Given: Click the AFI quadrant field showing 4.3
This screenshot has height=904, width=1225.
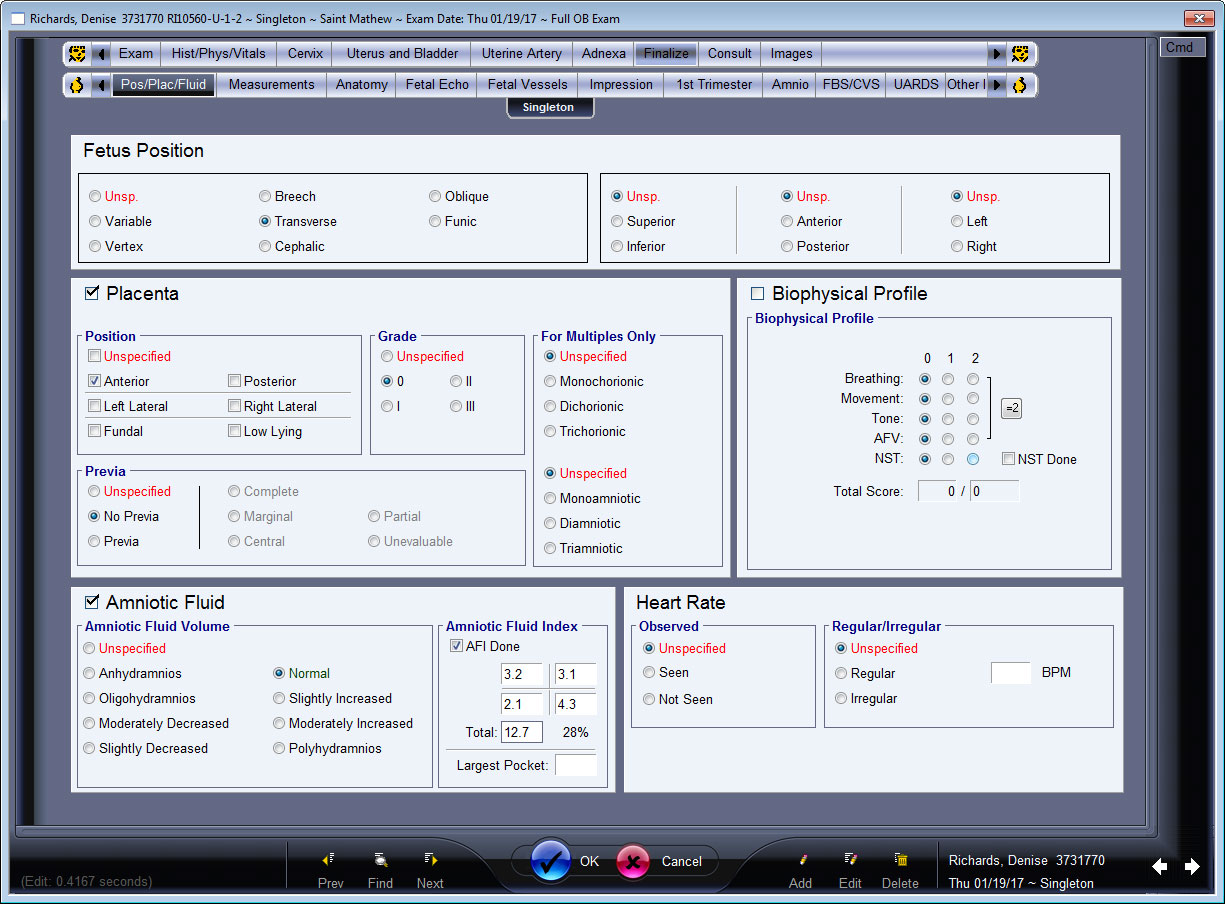Looking at the screenshot, I should [575, 704].
